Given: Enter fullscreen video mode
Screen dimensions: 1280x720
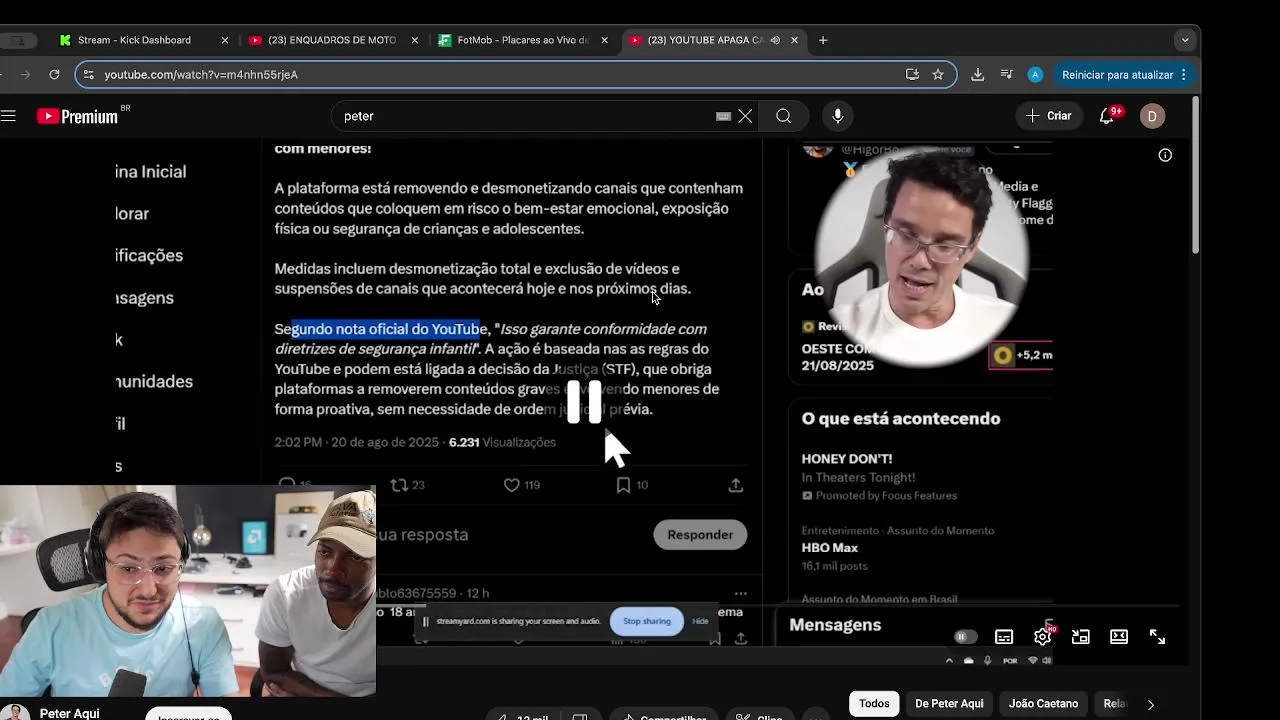Looking at the screenshot, I should pos(1157,637).
